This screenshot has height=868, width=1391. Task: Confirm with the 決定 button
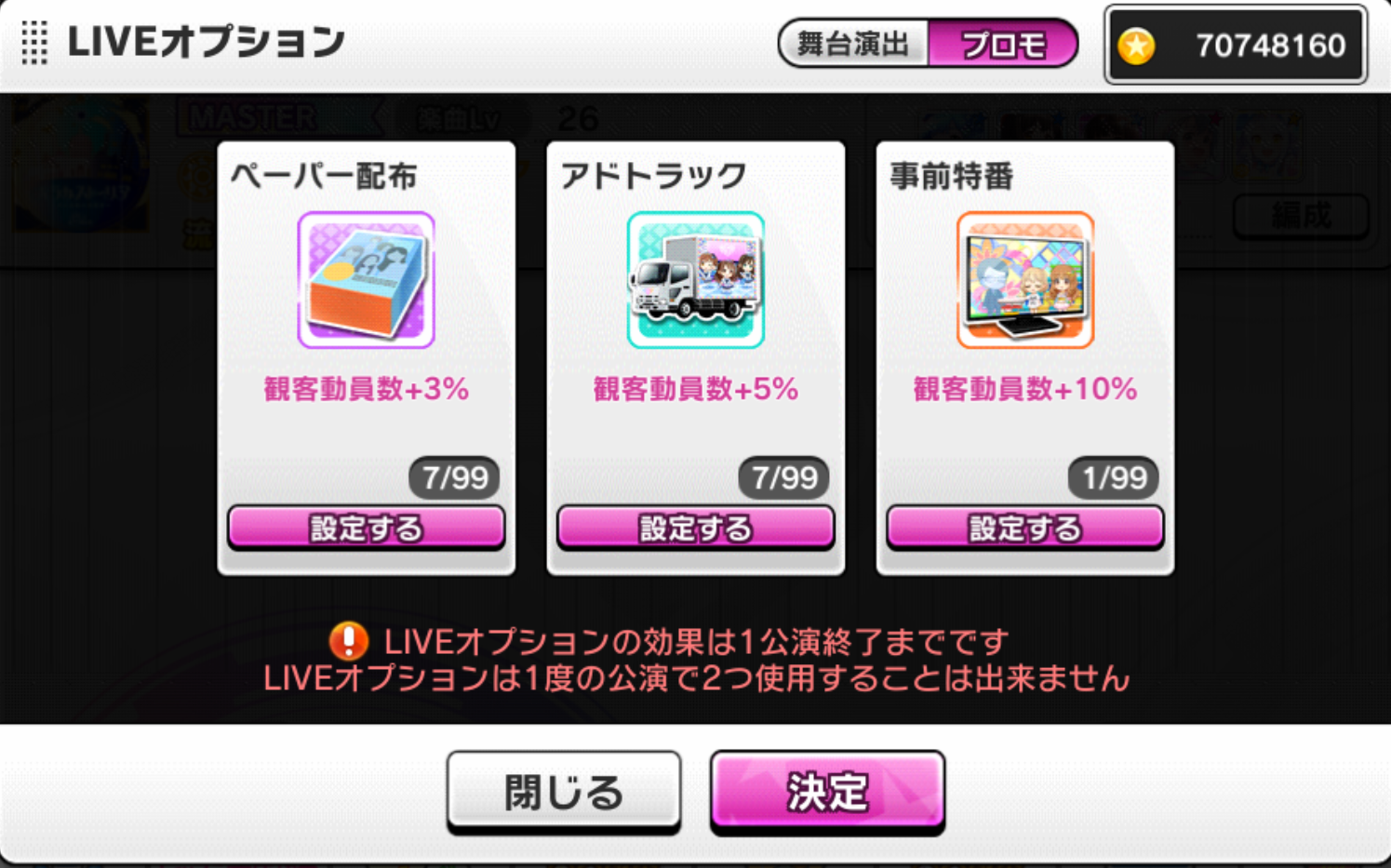pos(827,792)
